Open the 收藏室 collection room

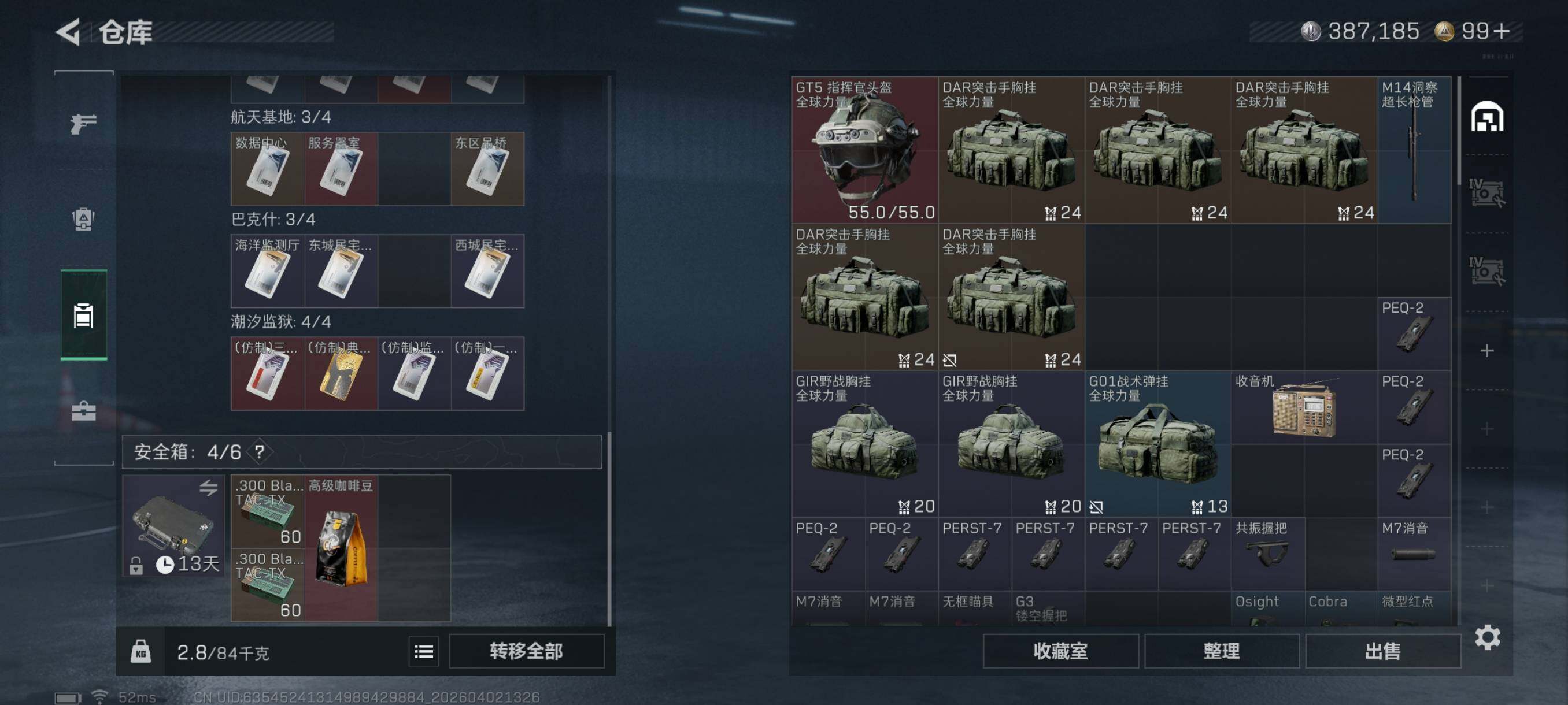coord(1060,651)
